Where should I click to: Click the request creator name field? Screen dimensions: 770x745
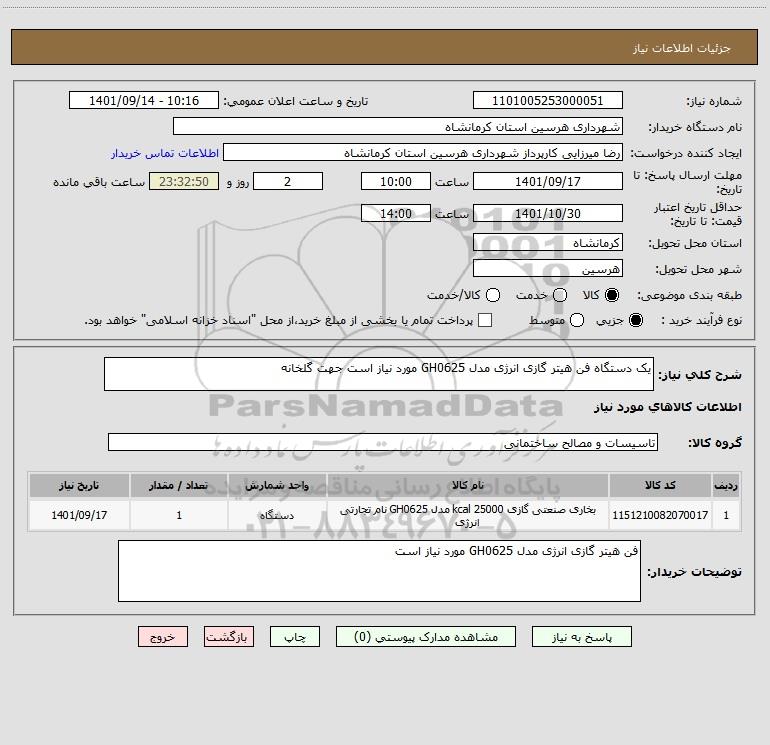423,153
